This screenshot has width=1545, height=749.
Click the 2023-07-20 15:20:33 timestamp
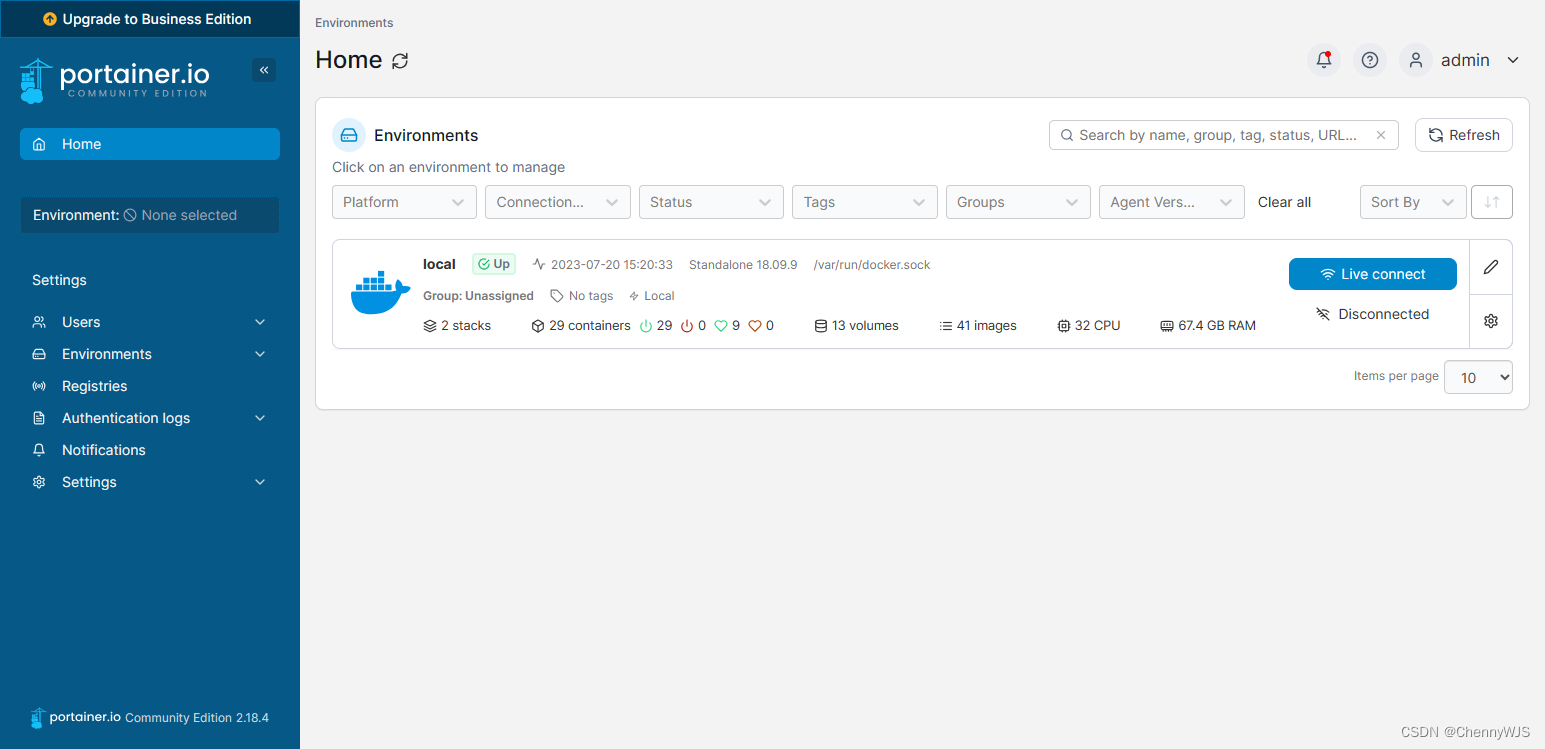tap(611, 265)
